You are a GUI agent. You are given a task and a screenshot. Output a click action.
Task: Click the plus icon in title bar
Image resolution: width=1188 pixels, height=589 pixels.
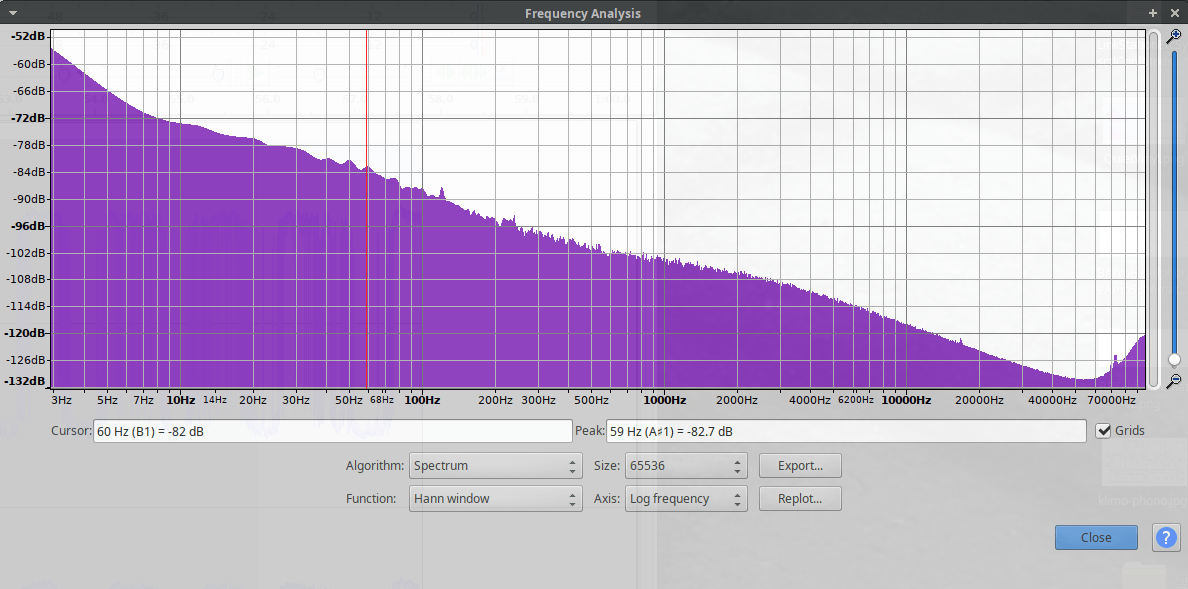[x=1152, y=13]
